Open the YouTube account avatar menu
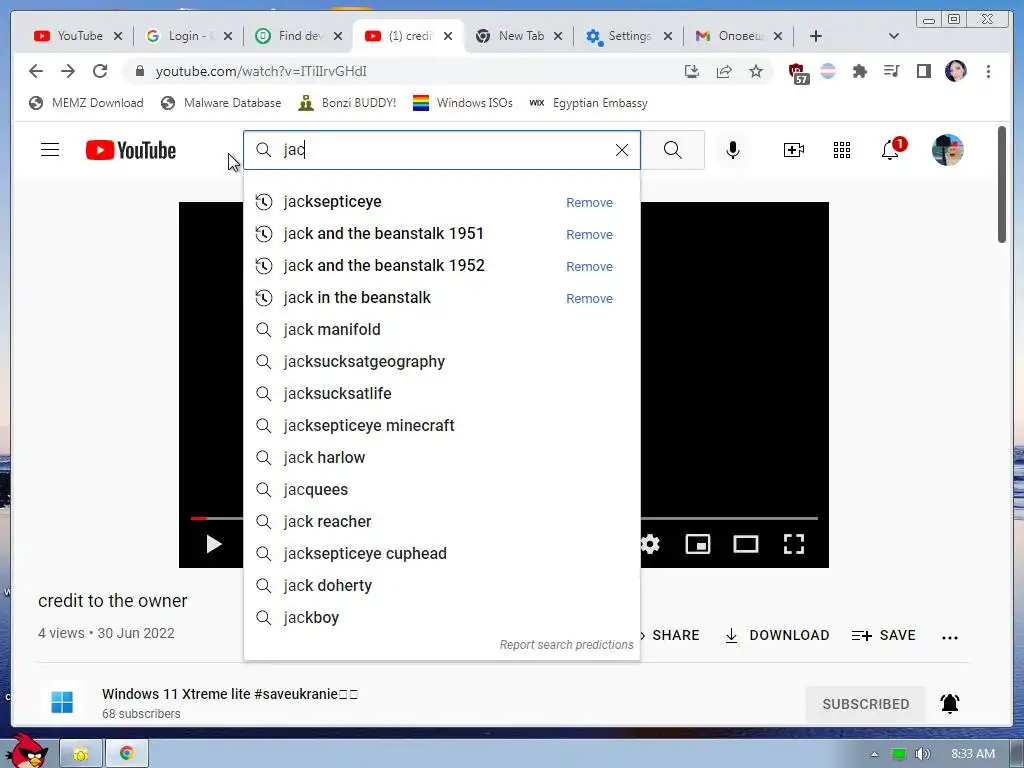The image size is (1024, 768). (x=948, y=150)
